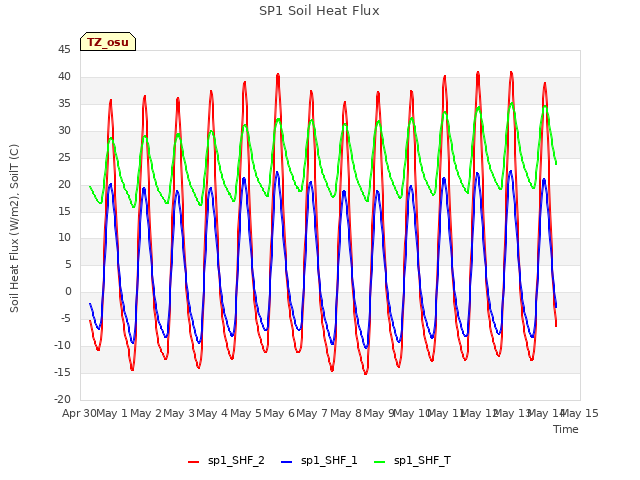Click the -20 y-axis tick label
The height and width of the screenshot is (480, 640).
(x=62, y=400)
